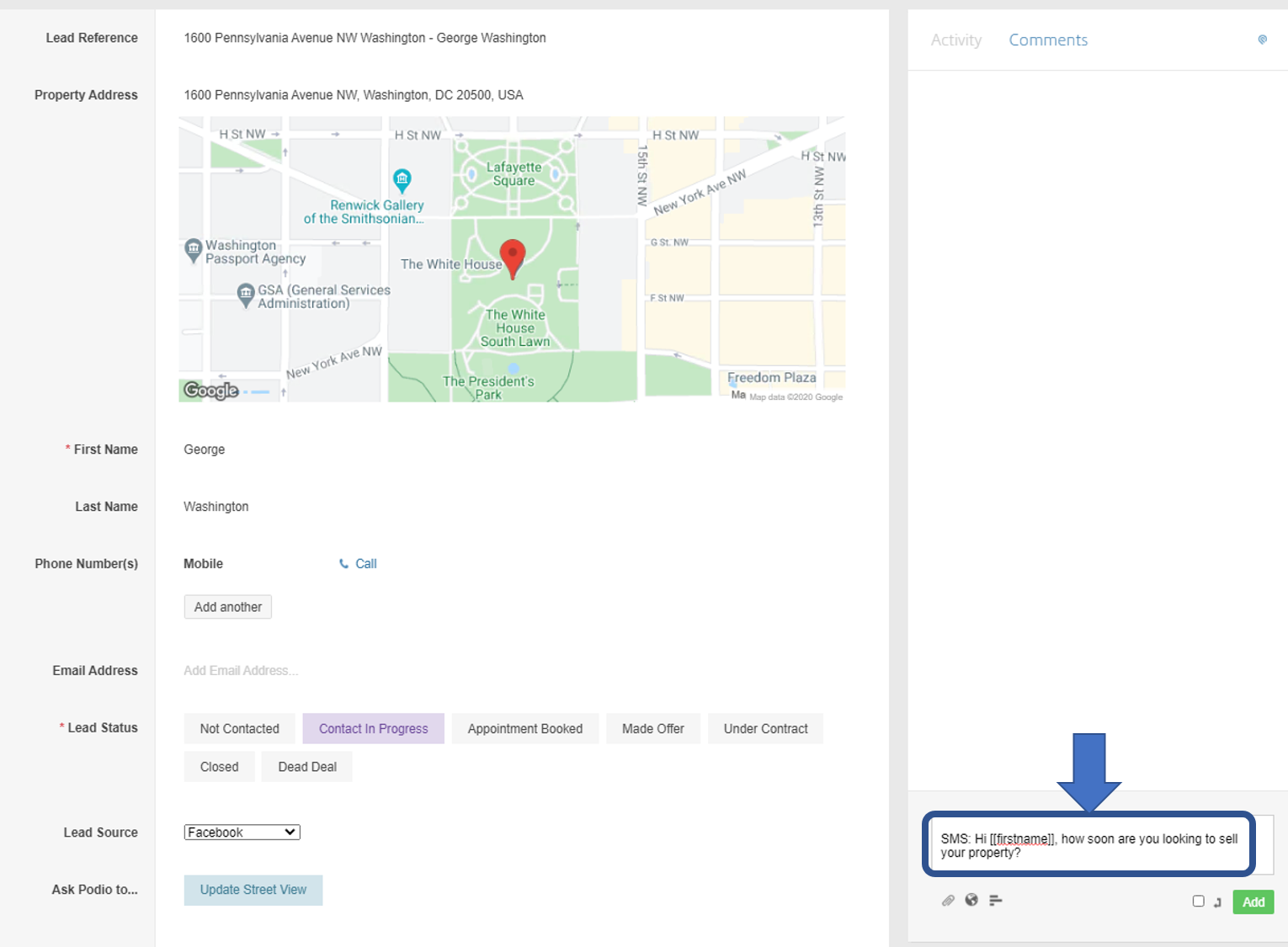
Task: Open the Lead Source Facebook dropdown
Action: pos(242,833)
